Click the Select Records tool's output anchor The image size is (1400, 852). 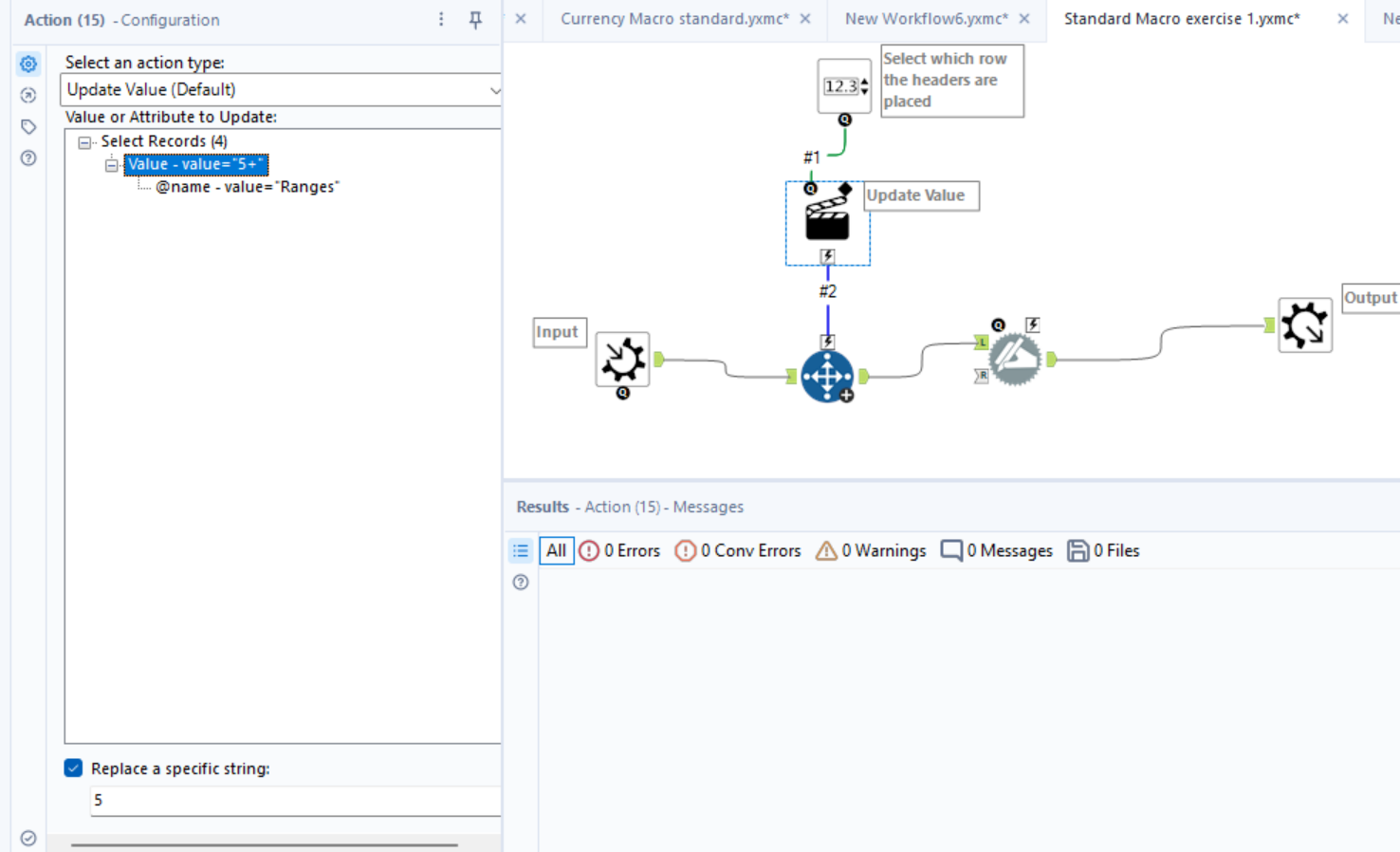[x=864, y=377]
